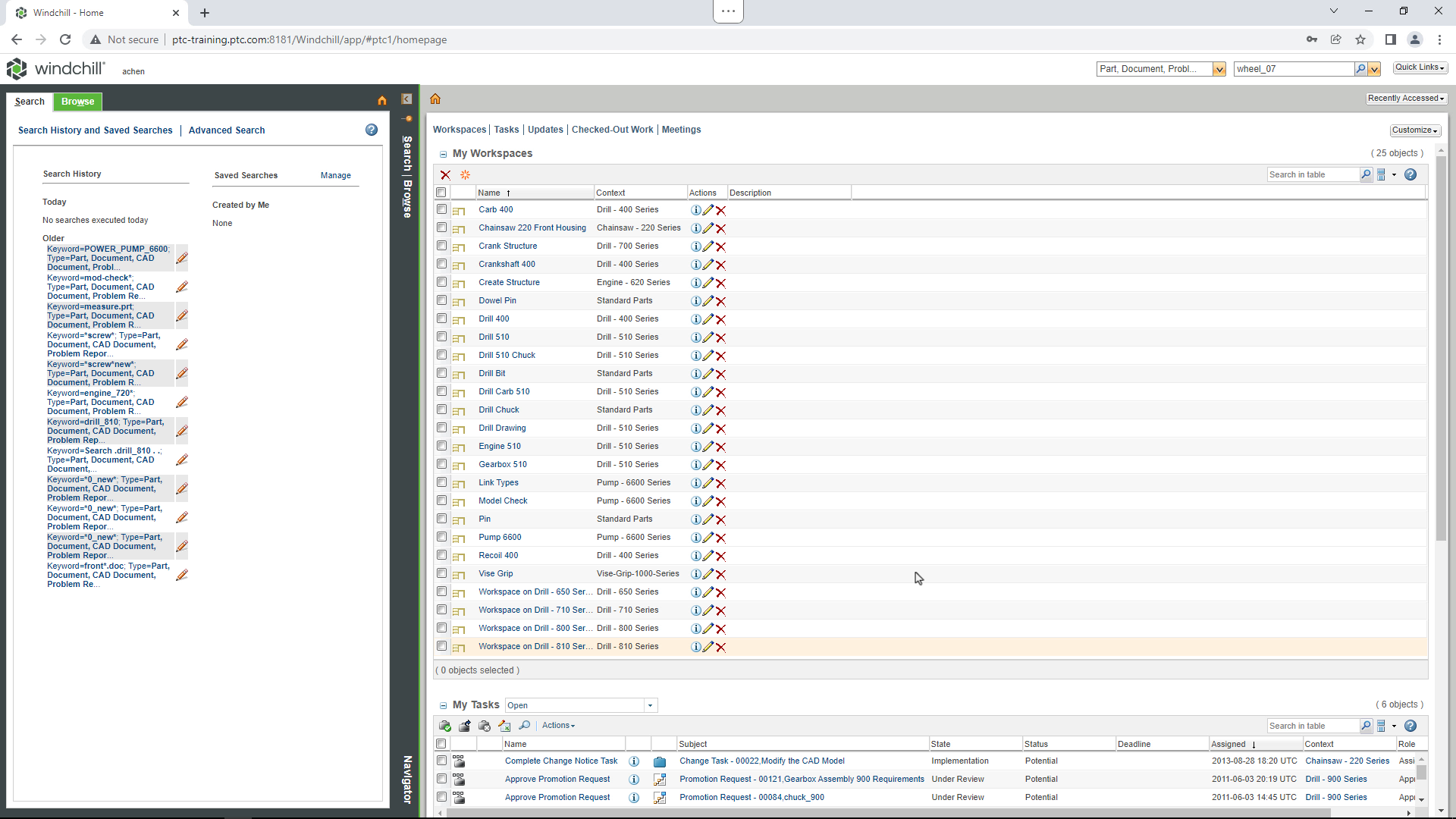Edit the front*.doc search history entry

[x=182, y=576]
